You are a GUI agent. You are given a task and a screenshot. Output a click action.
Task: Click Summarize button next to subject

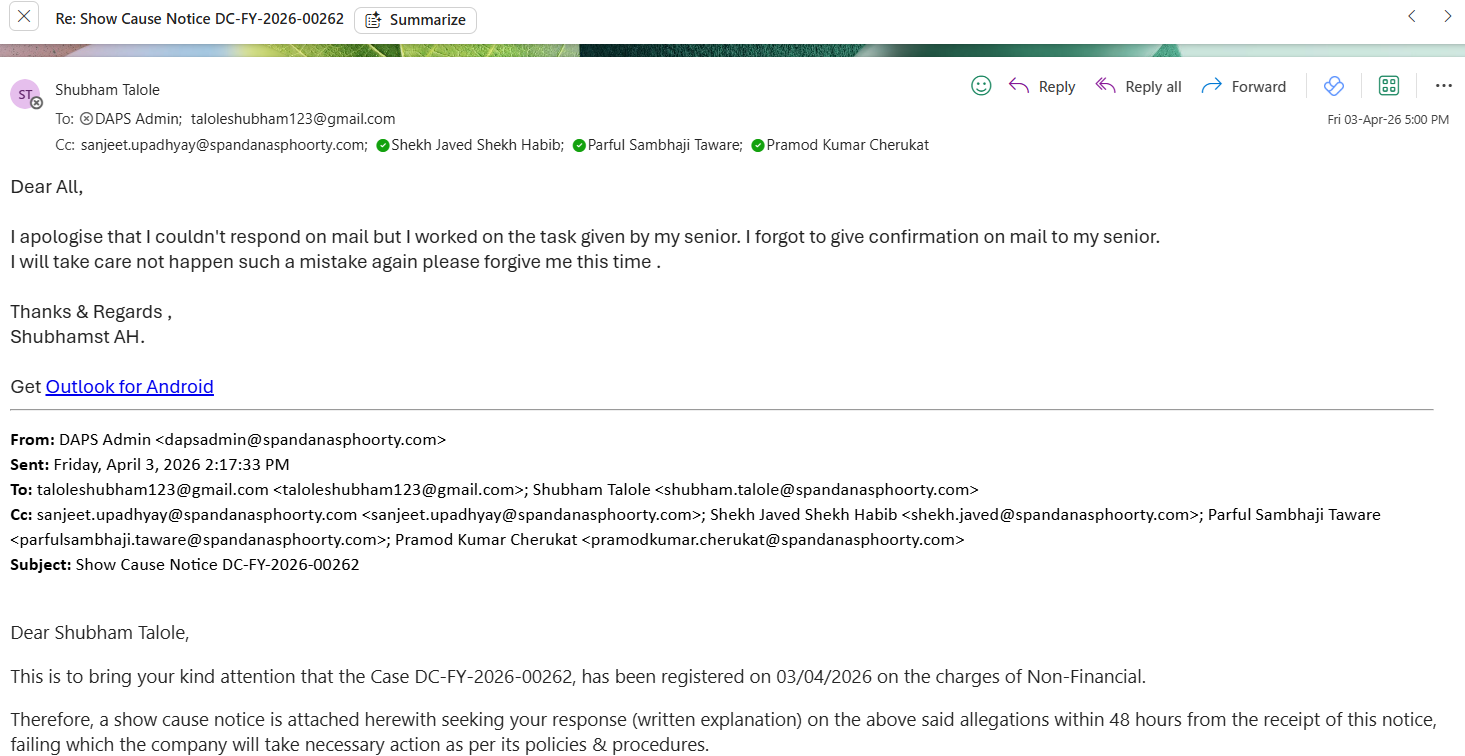[x=415, y=20]
